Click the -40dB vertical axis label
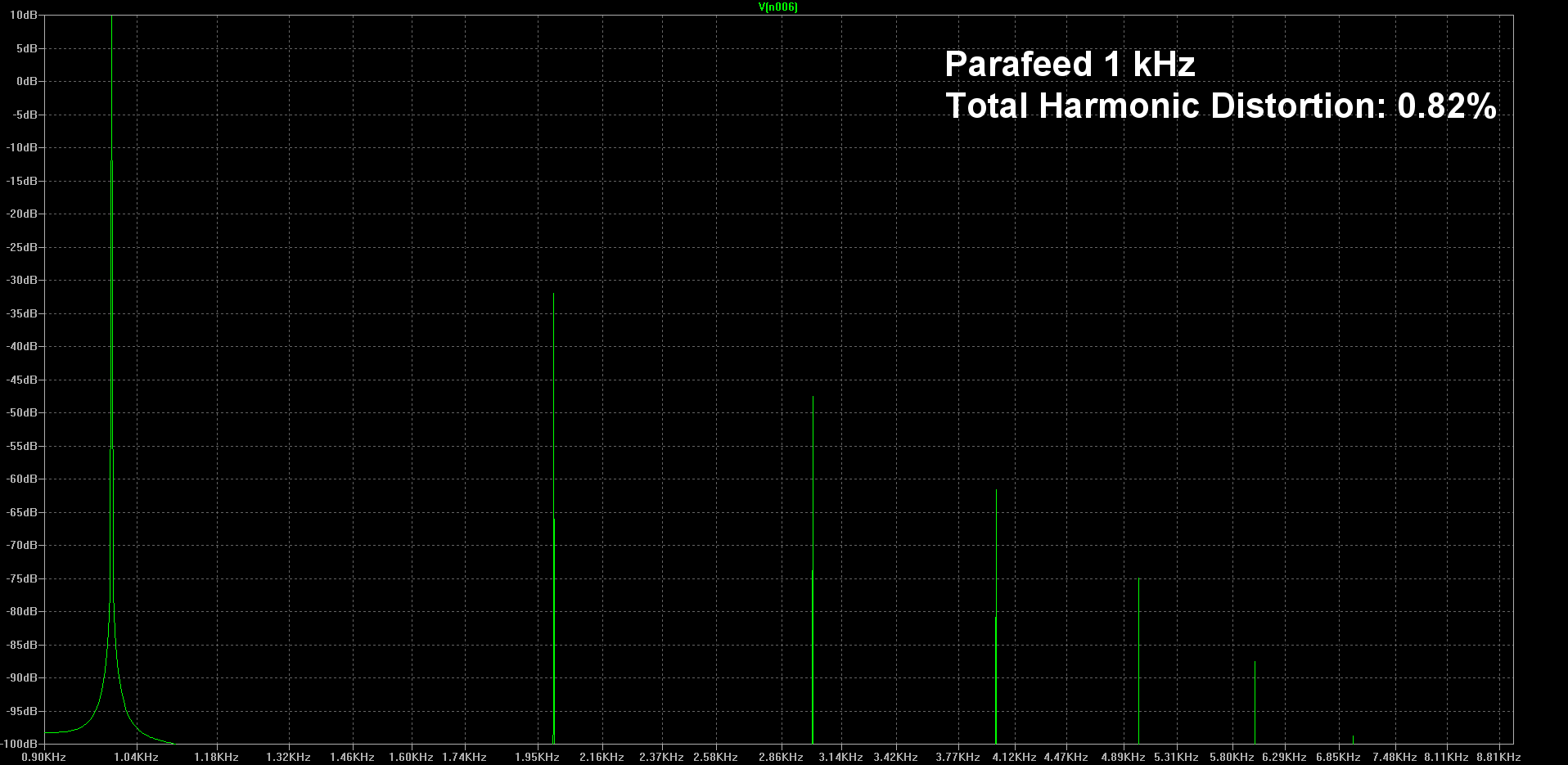 tap(22, 346)
